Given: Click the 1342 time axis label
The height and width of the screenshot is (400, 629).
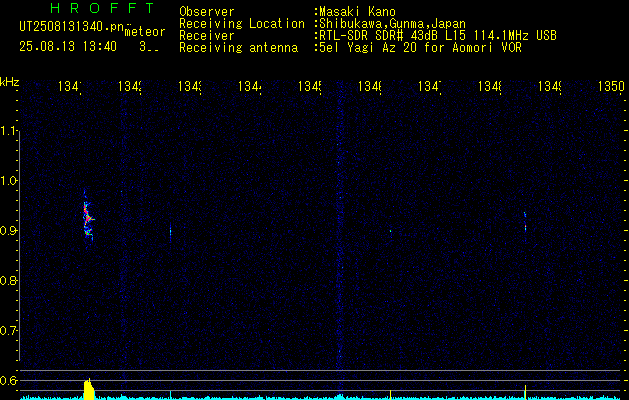Looking at the screenshot, I should pyautogui.click(x=130, y=86).
